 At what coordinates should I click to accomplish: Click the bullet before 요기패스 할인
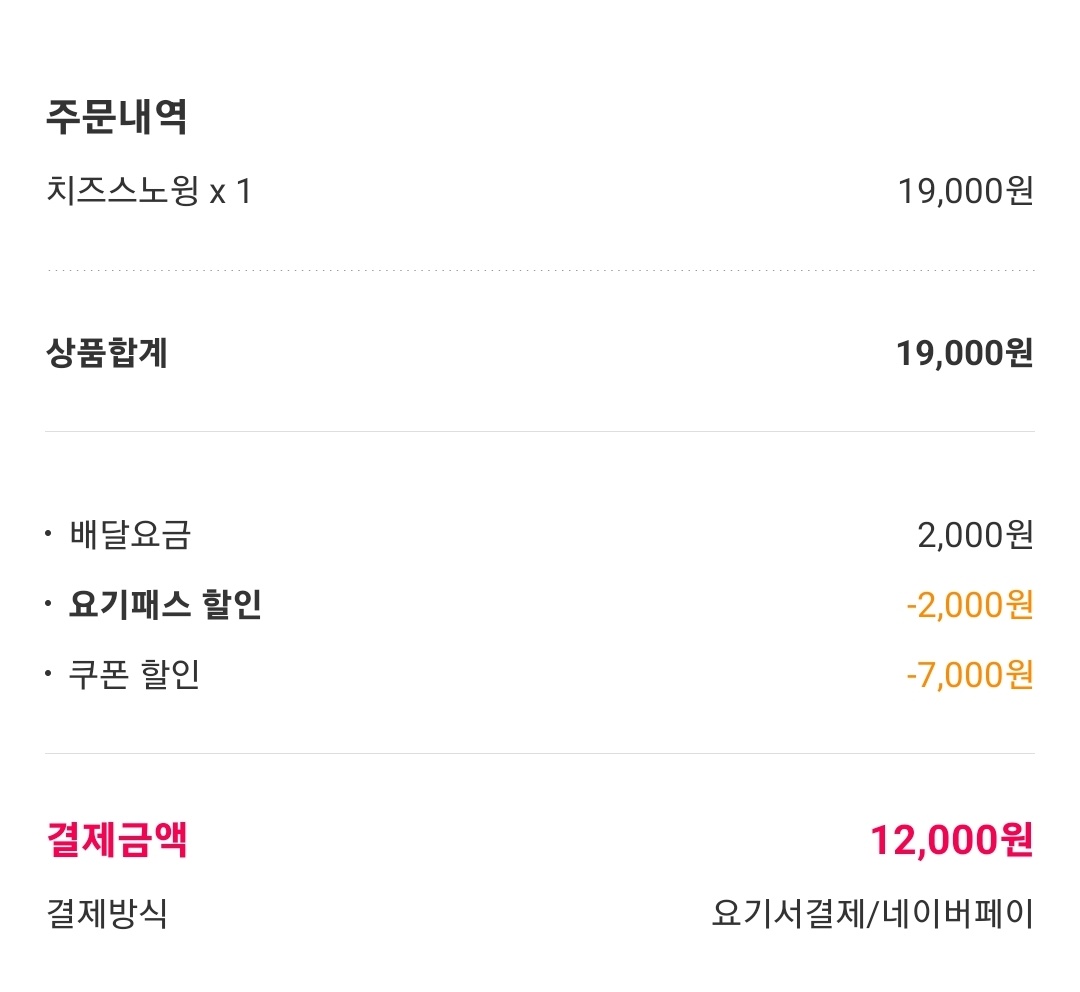coord(48,604)
